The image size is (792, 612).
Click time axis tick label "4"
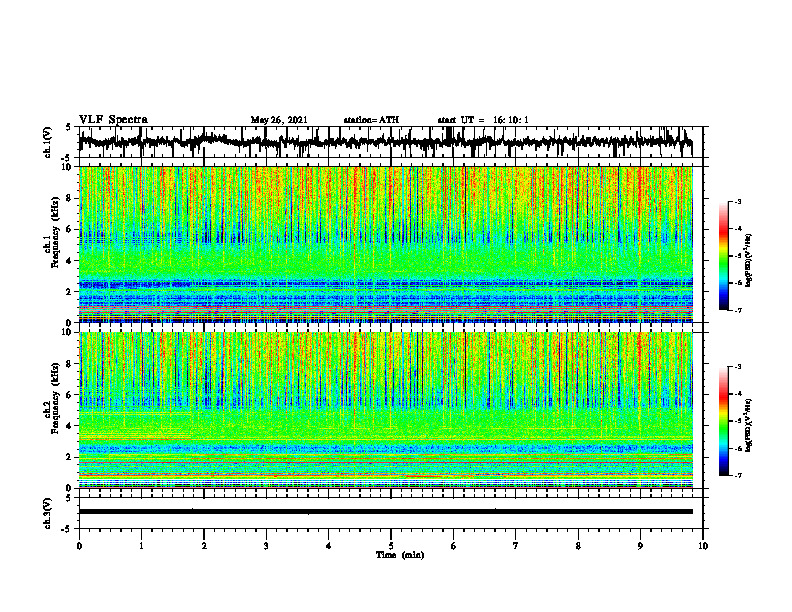[x=329, y=546]
